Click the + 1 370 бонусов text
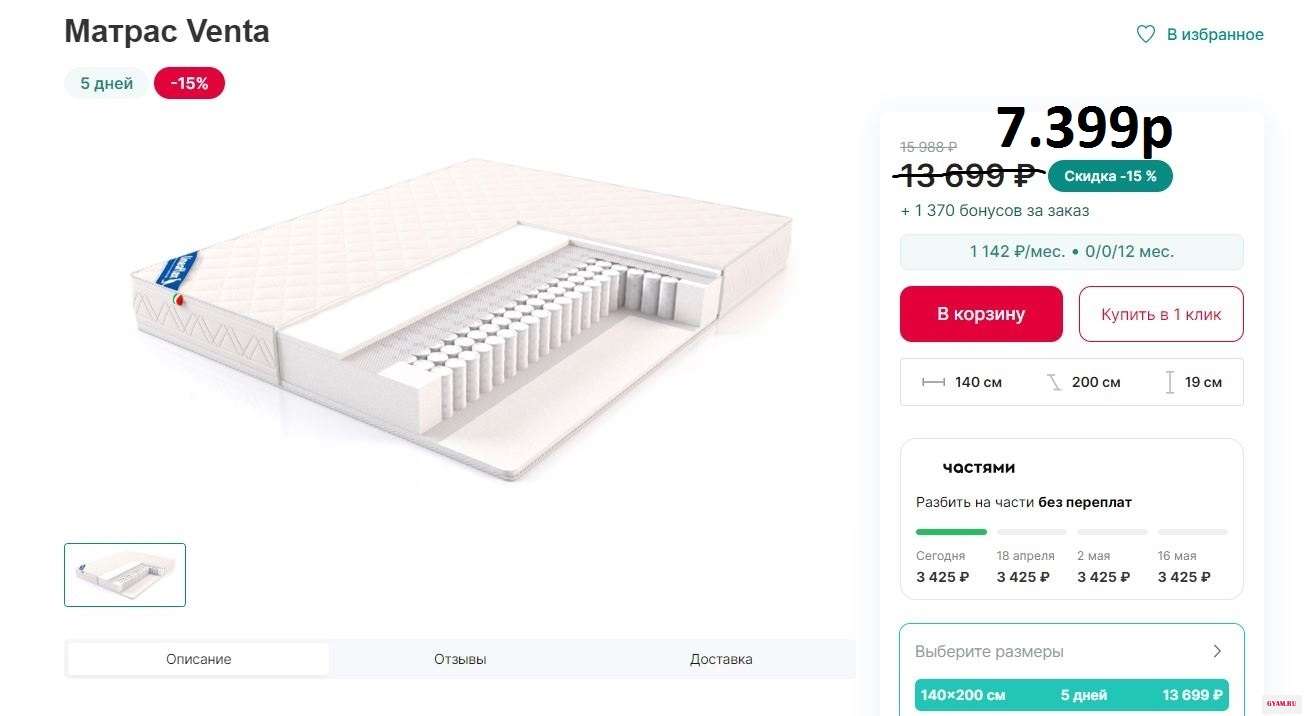This screenshot has height=716, width=1306. click(x=995, y=211)
